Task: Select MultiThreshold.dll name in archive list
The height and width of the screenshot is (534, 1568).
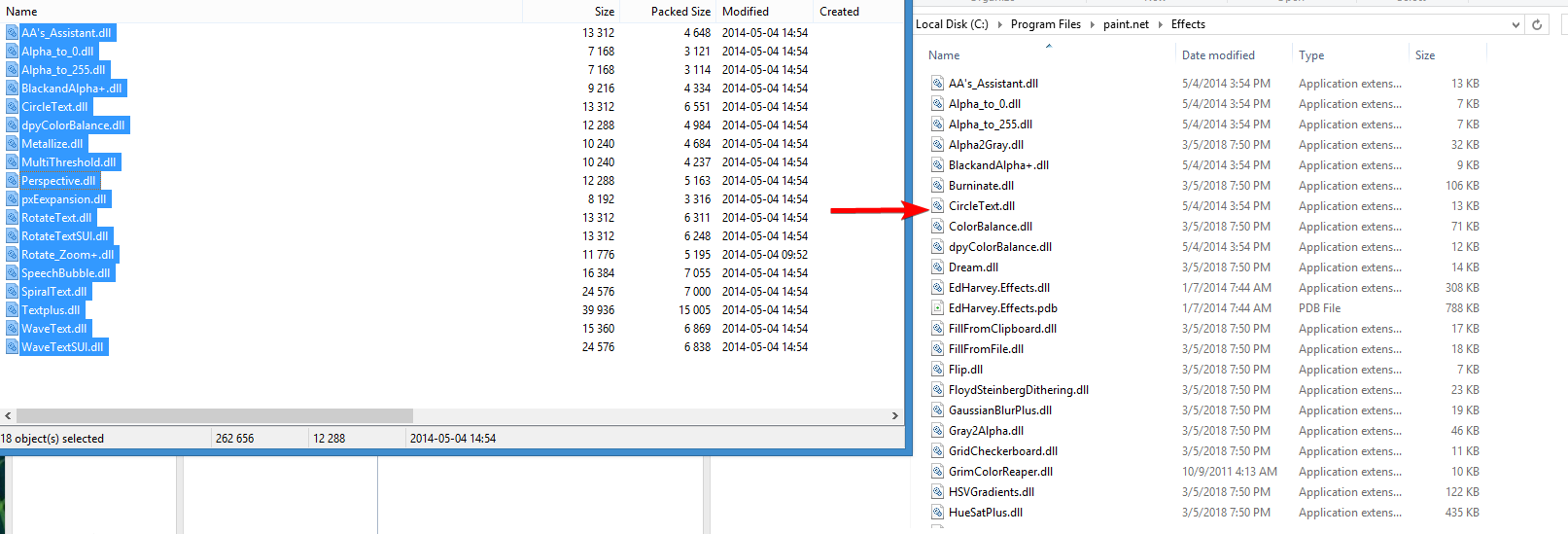Action: pos(69,162)
